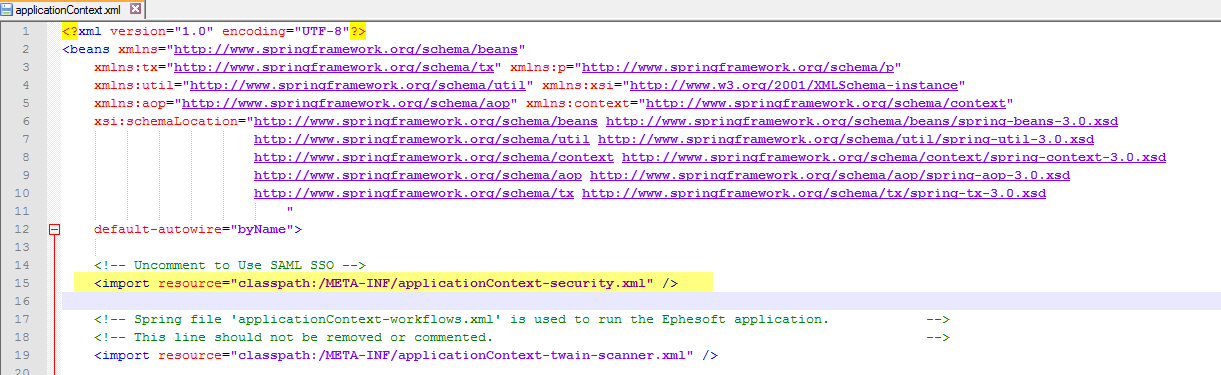This screenshot has width=1221, height=375.
Task: Open the spring-beans-3.0.xsd URL
Action: [862, 121]
